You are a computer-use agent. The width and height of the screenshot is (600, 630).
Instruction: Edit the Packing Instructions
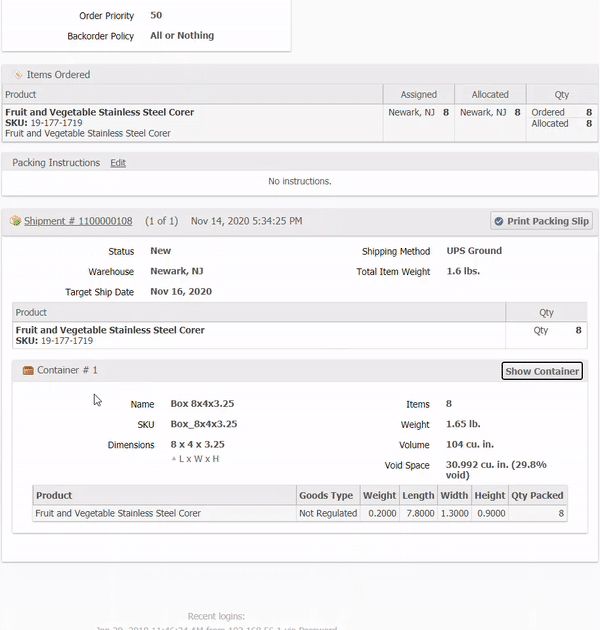[x=118, y=163]
